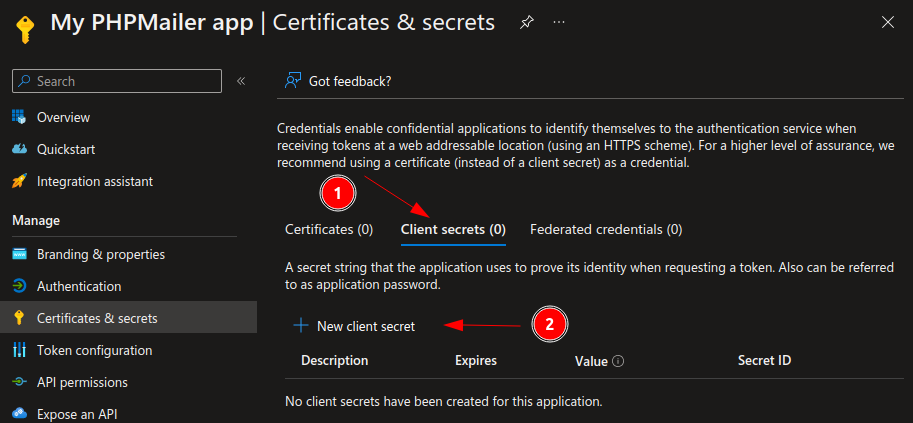913x423 pixels.
Task: Open the Quickstart menu item
Action: click(66, 149)
